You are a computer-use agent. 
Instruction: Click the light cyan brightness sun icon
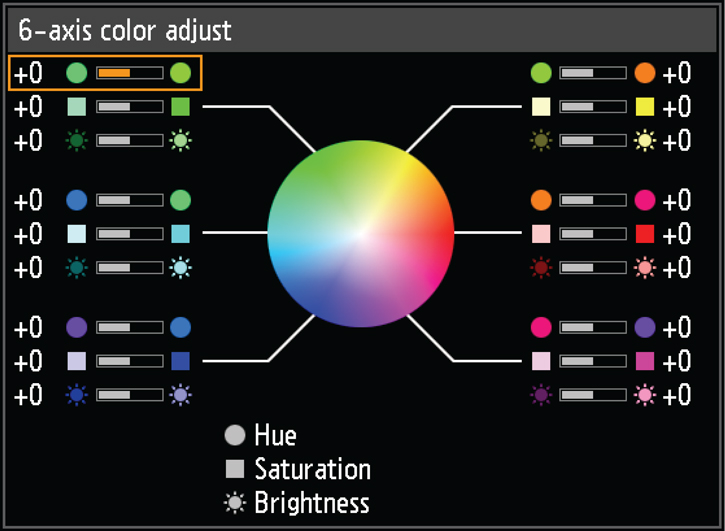[180, 268]
